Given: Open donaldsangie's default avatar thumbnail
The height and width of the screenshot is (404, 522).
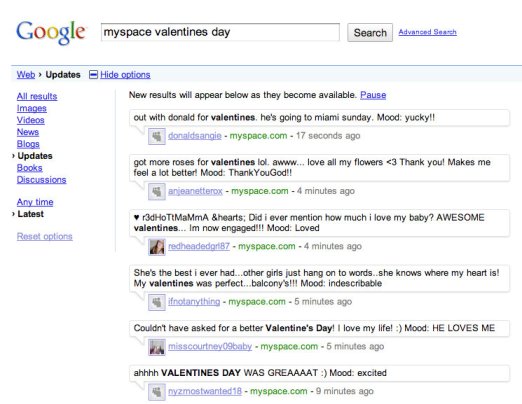Looking at the screenshot, I should pos(157,136).
